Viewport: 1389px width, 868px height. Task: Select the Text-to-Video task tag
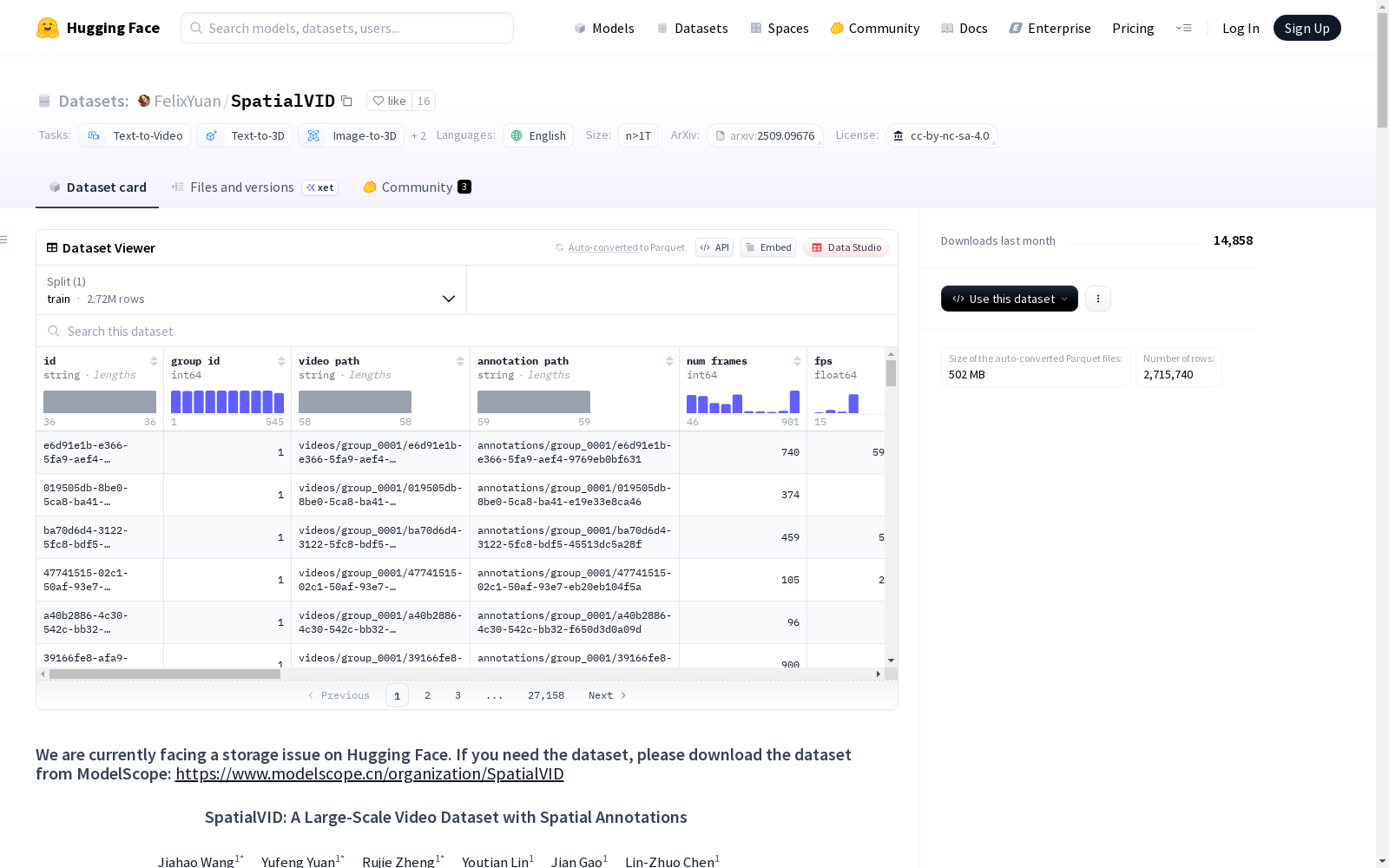coord(134,135)
